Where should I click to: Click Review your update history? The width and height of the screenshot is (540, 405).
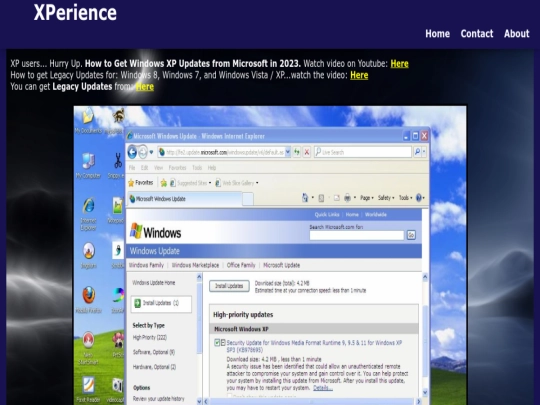click(x=159, y=399)
